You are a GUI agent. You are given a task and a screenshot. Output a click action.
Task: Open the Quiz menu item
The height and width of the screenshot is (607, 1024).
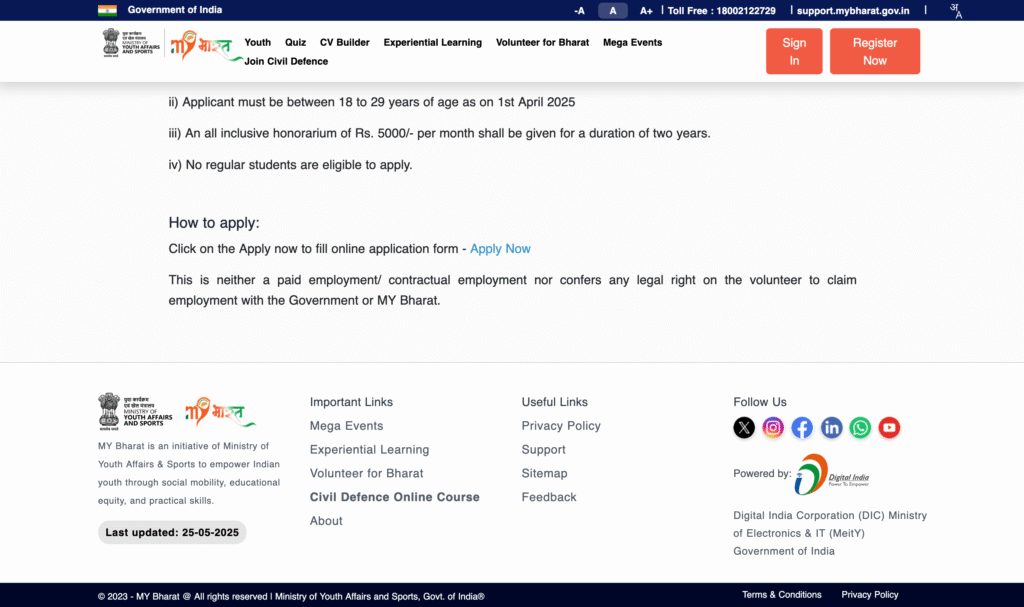[x=295, y=42]
